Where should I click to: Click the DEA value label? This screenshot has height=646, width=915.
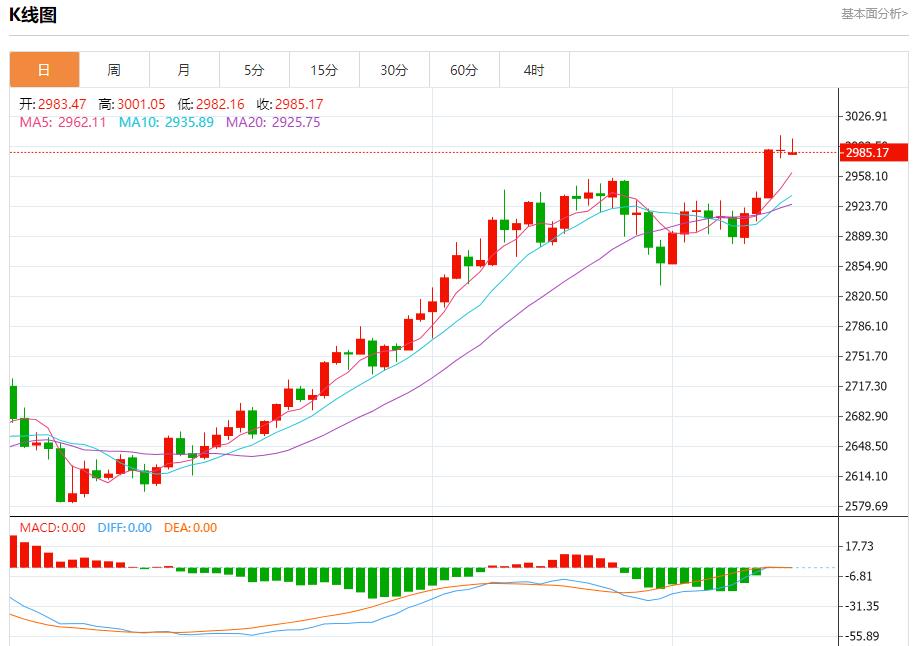(x=190, y=528)
